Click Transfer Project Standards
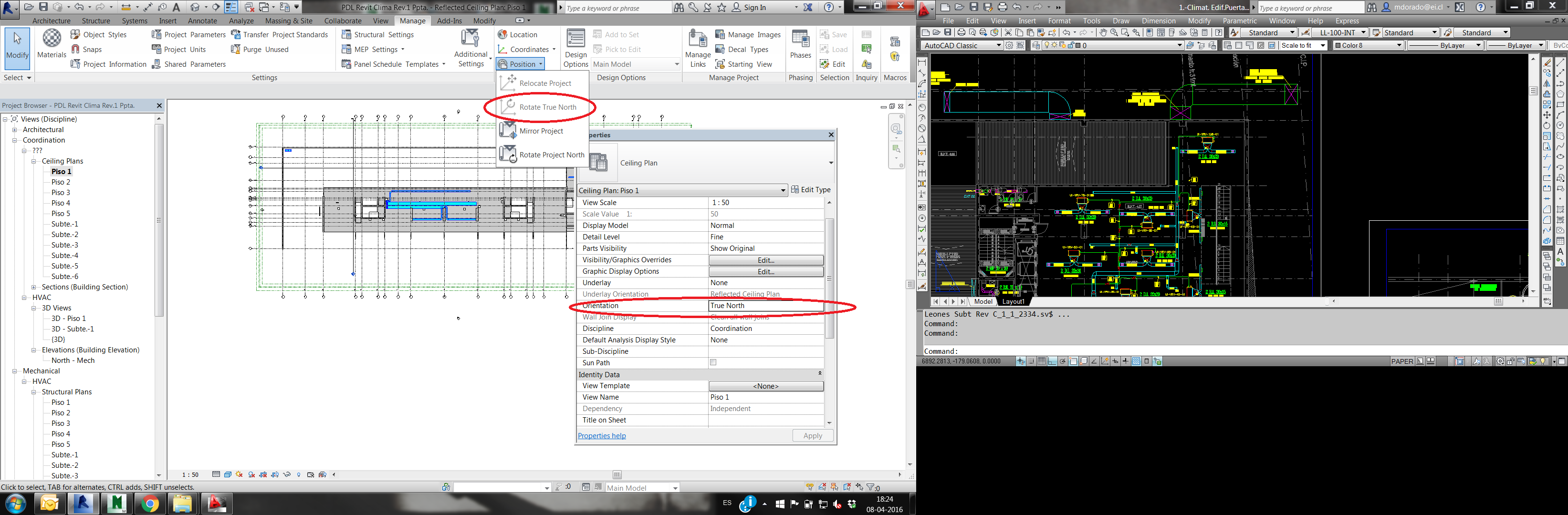Viewport: 1568px width, 515px height. click(280, 35)
